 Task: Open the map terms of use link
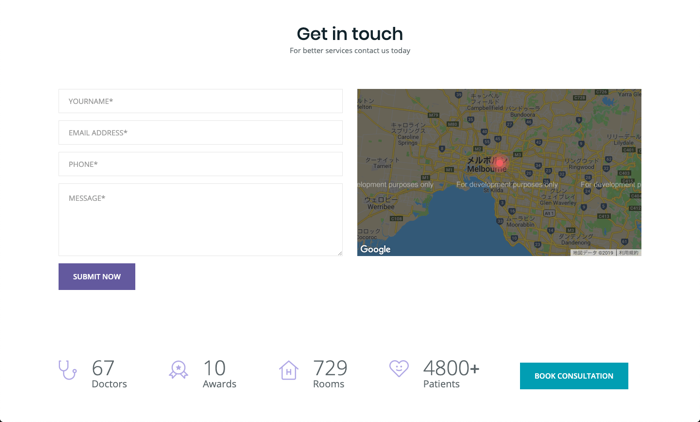click(x=629, y=253)
